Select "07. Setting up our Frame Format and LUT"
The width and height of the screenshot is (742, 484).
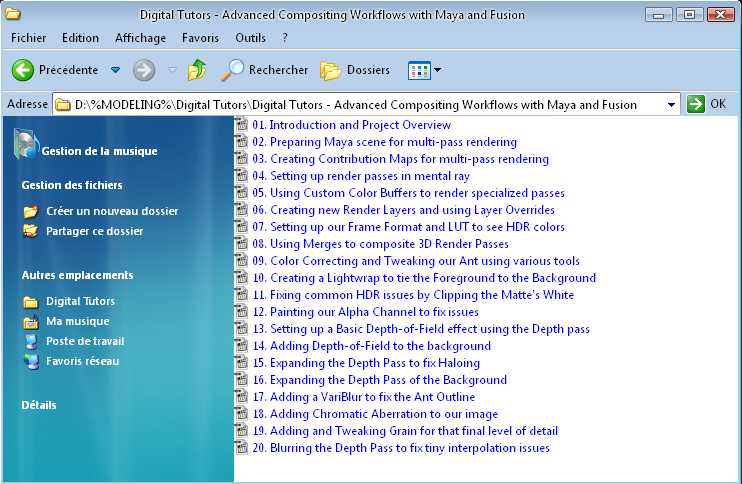point(408,227)
